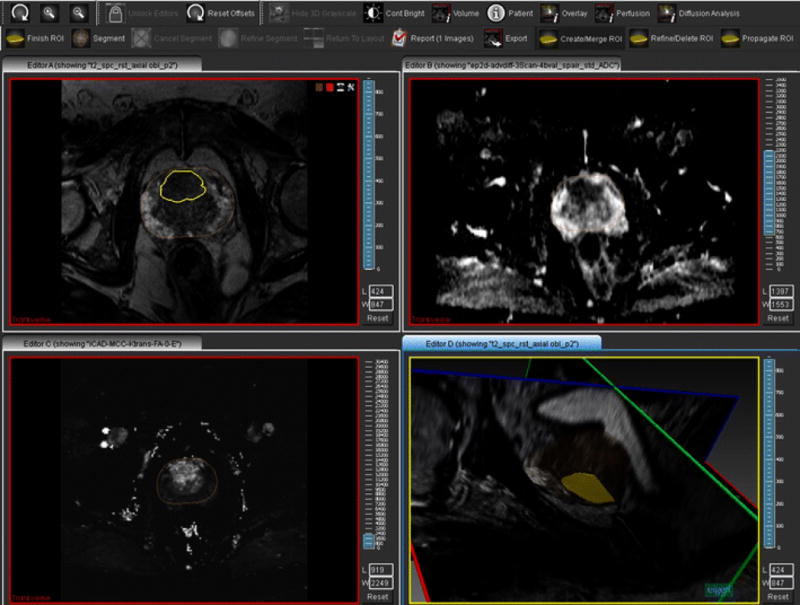The image size is (800, 605).
Task: Select the Create/Merge ROI tool
Action: [573, 38]
